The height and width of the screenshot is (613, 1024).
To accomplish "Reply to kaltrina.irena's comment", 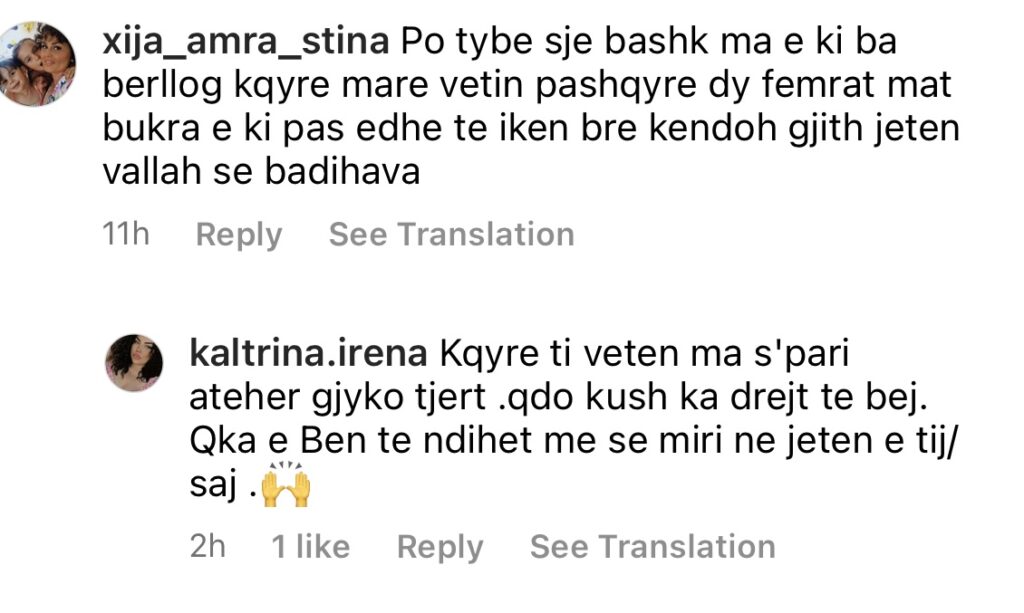I will click(440, 546).
